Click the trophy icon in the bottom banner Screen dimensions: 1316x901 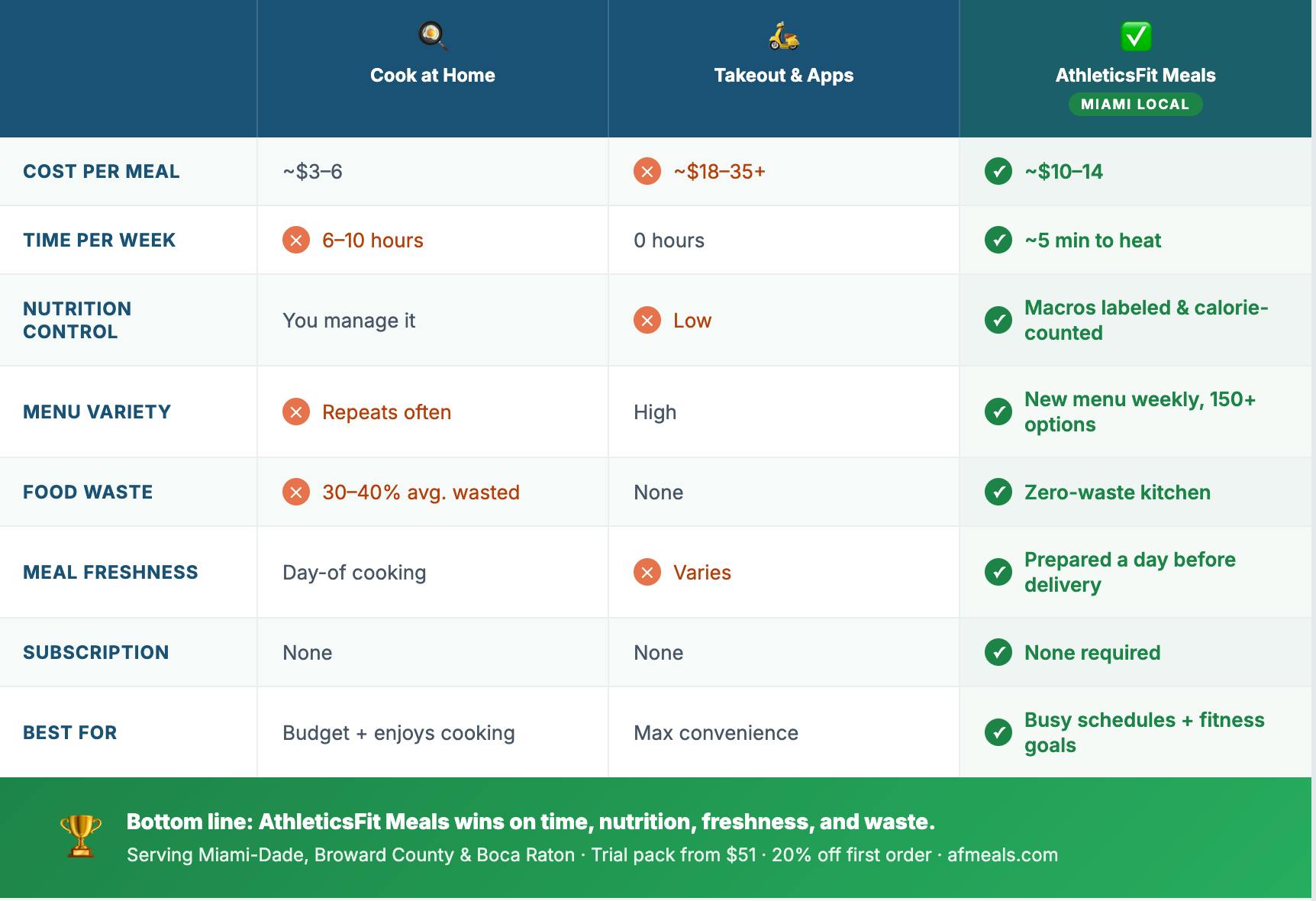point(80,836)
